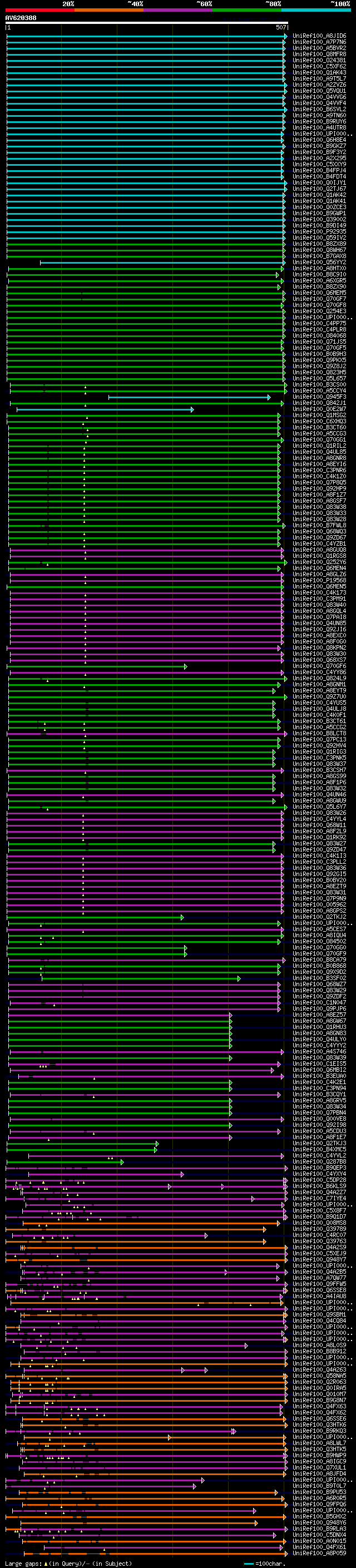Click label UniRef100_Q7XUL1
This screenshot has height=1568, width=356.
tap(319, 1467)
